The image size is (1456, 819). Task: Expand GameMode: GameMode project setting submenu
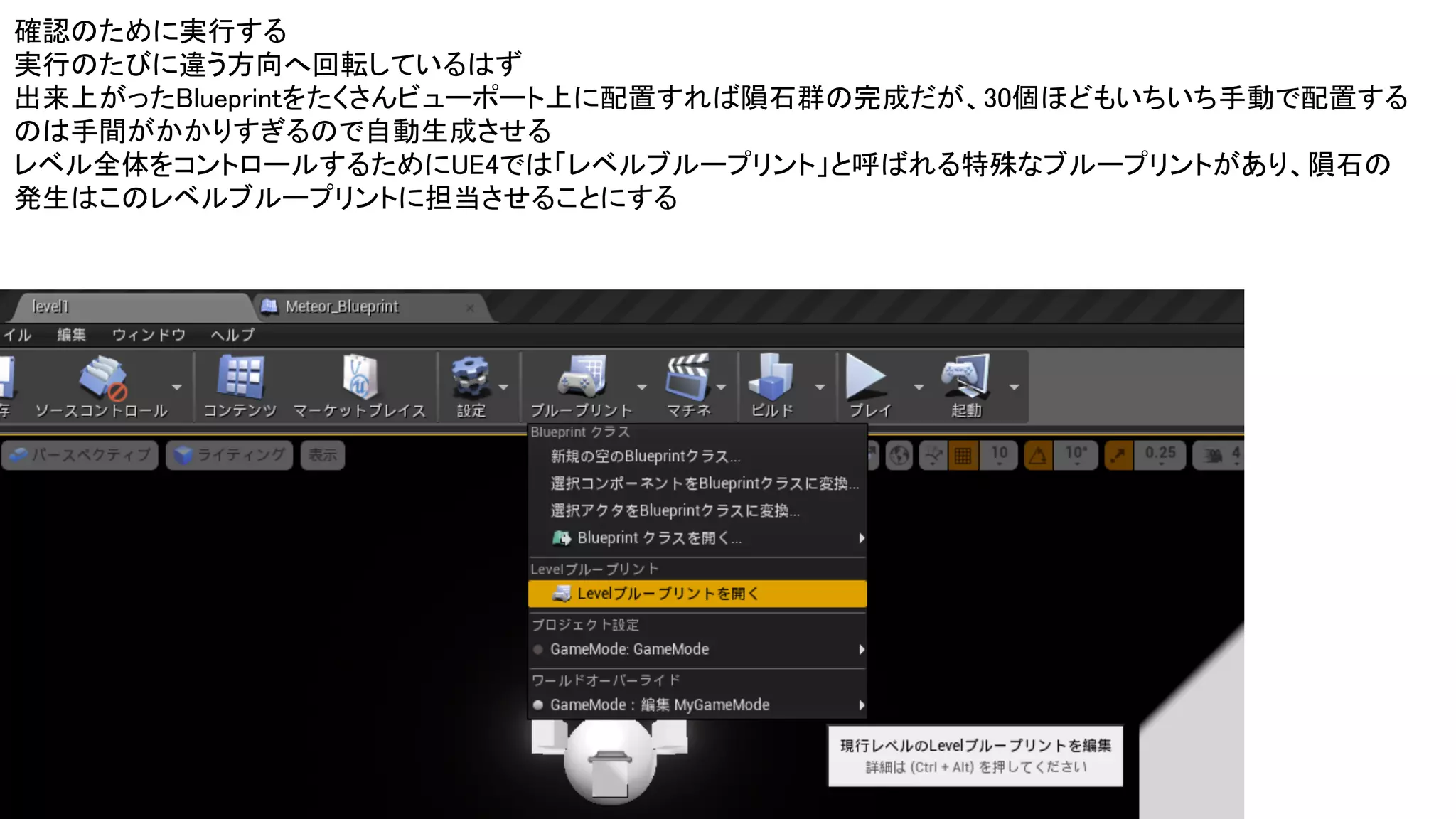[x=697, y=649]
